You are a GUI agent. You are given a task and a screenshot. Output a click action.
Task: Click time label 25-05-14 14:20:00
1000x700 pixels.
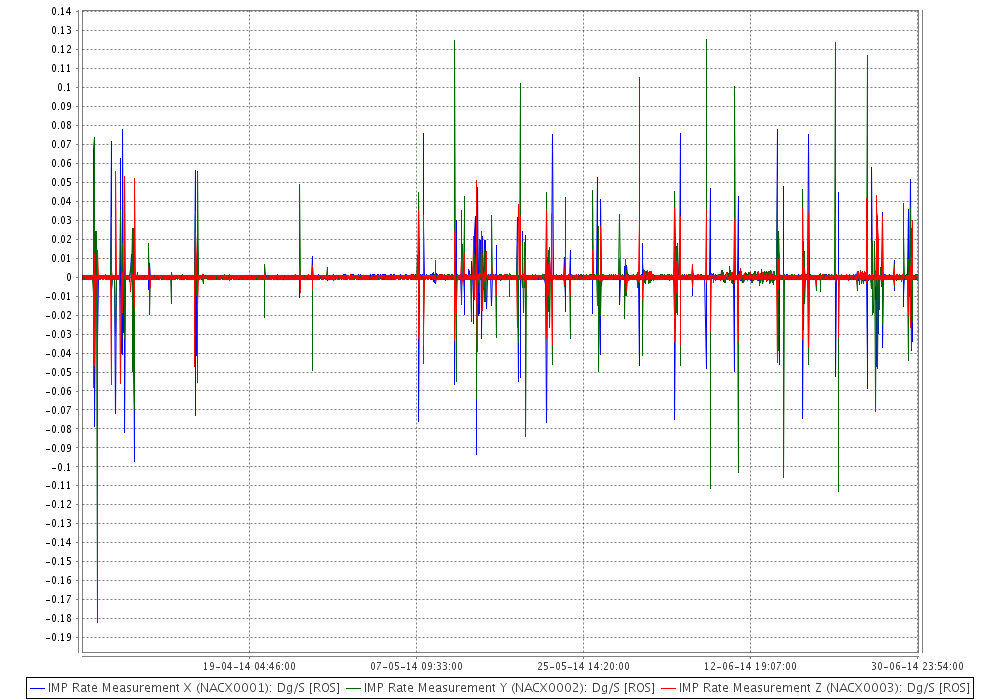tap(583, 666)
